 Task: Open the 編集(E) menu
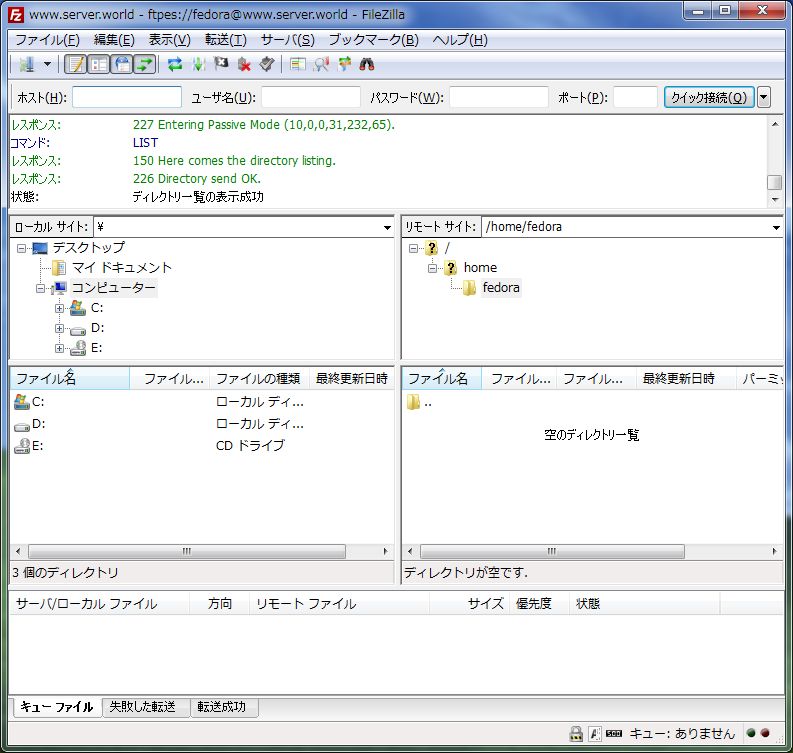tap(114, 39)
